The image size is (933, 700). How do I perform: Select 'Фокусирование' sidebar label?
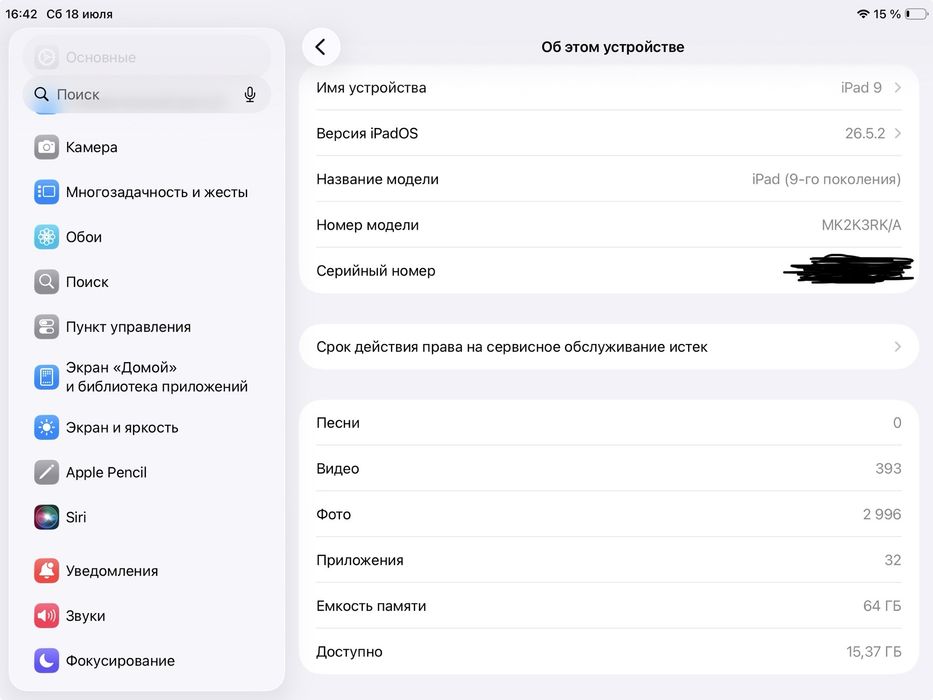pos(120,661)
